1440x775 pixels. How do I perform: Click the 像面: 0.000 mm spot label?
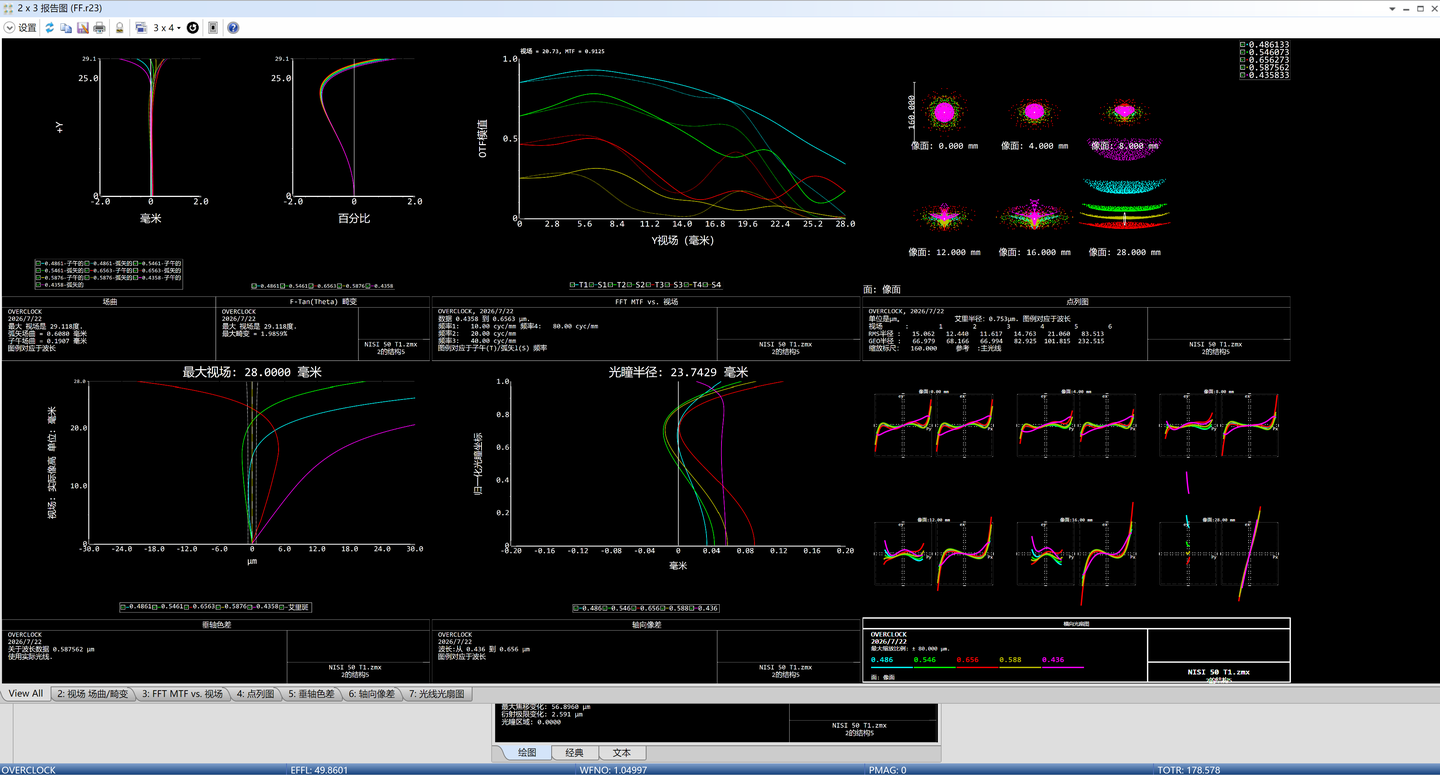tap(944, 146)
